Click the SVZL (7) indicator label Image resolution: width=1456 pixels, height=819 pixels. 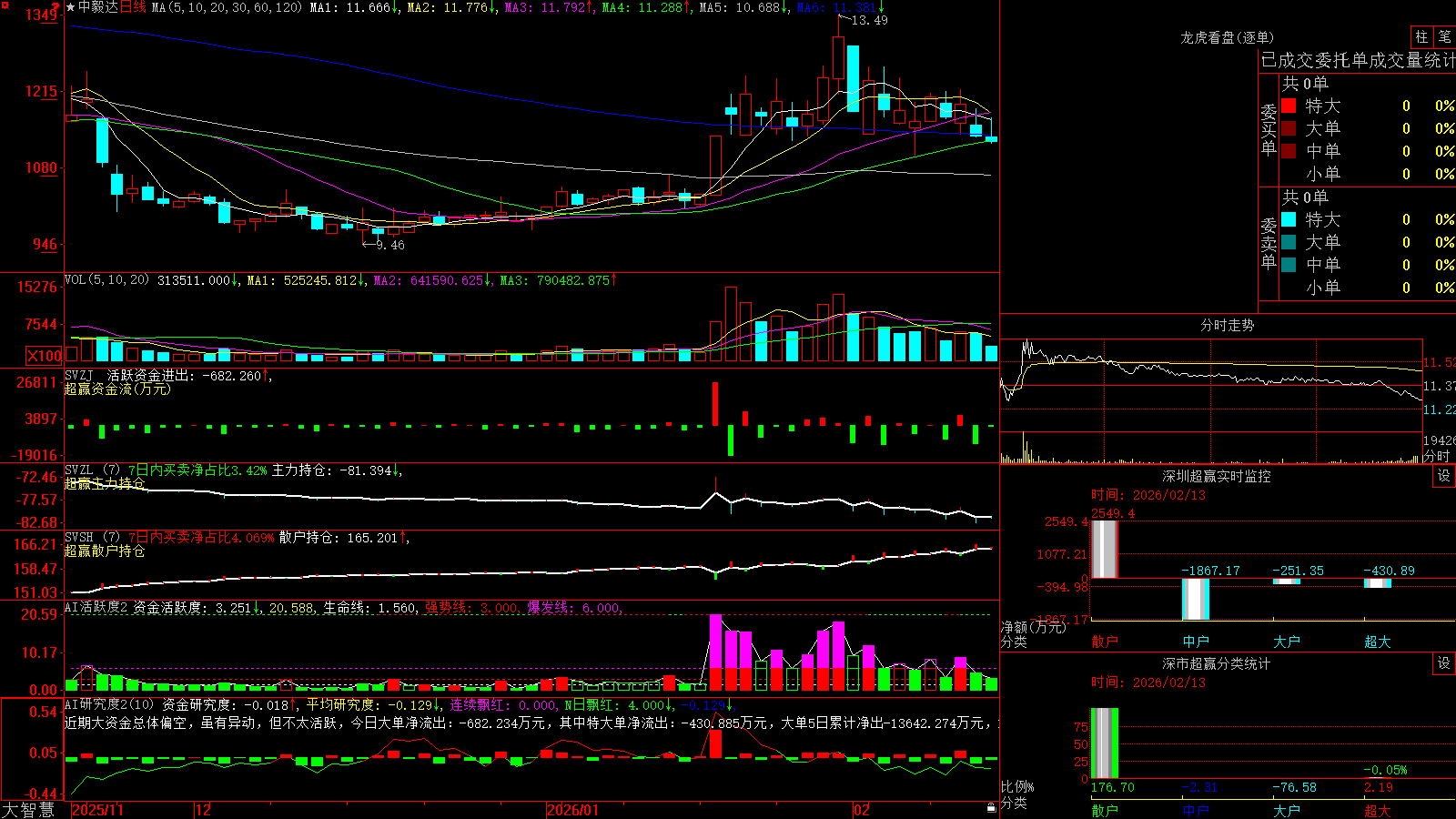(92, 470)
